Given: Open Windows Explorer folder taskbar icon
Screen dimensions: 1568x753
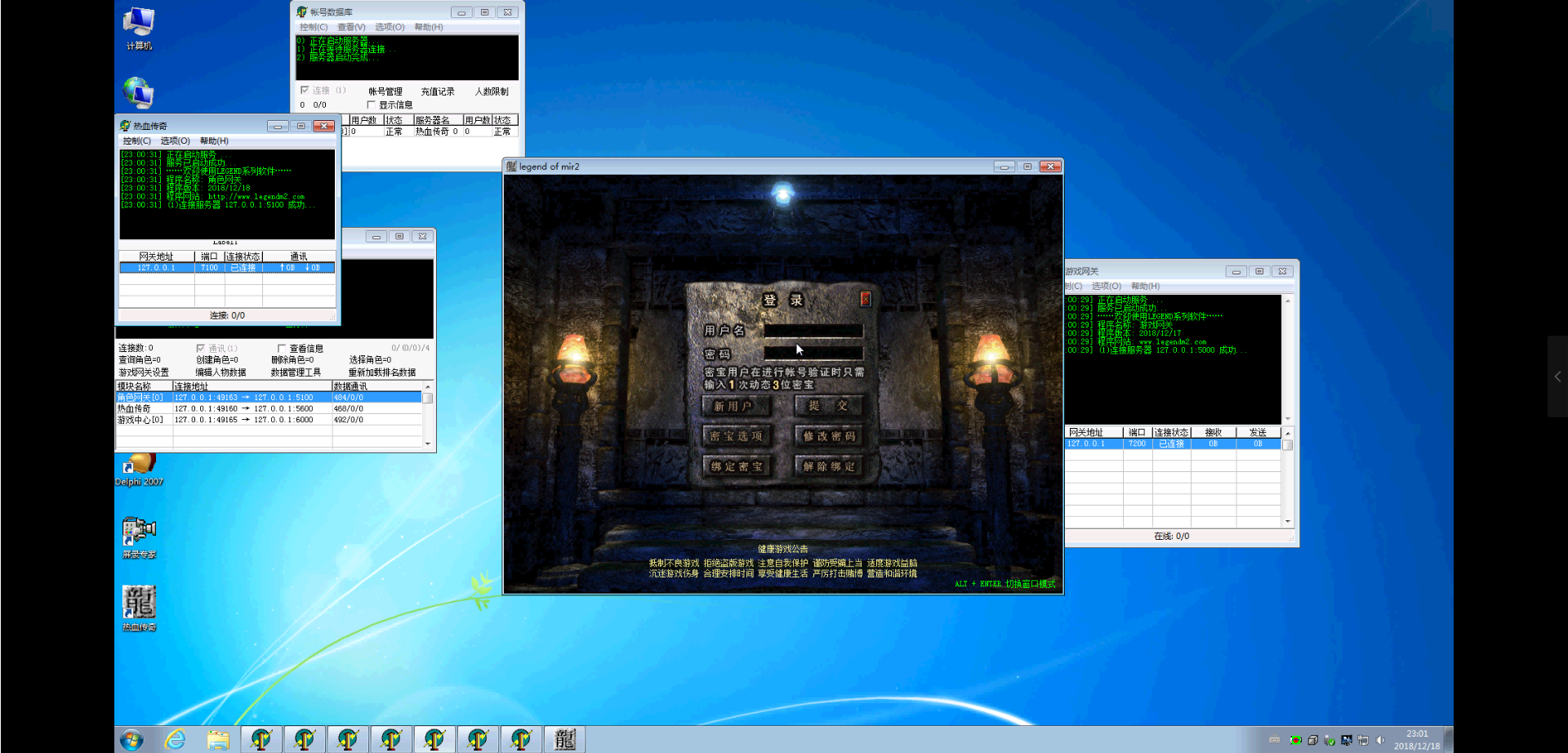Looking at the screenshot, I should [x=218, y=740].
